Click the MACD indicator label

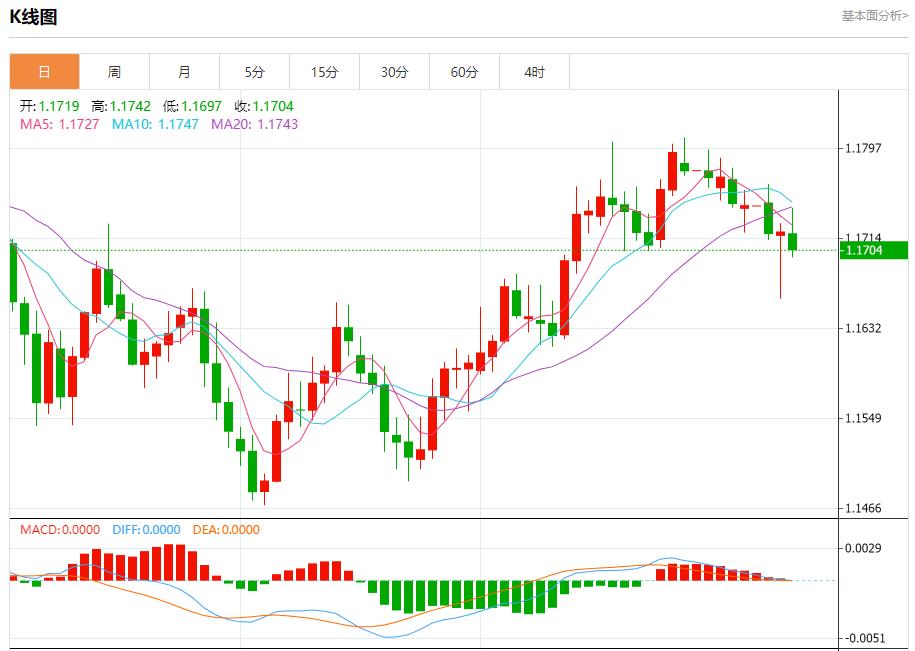pos(60,529)
